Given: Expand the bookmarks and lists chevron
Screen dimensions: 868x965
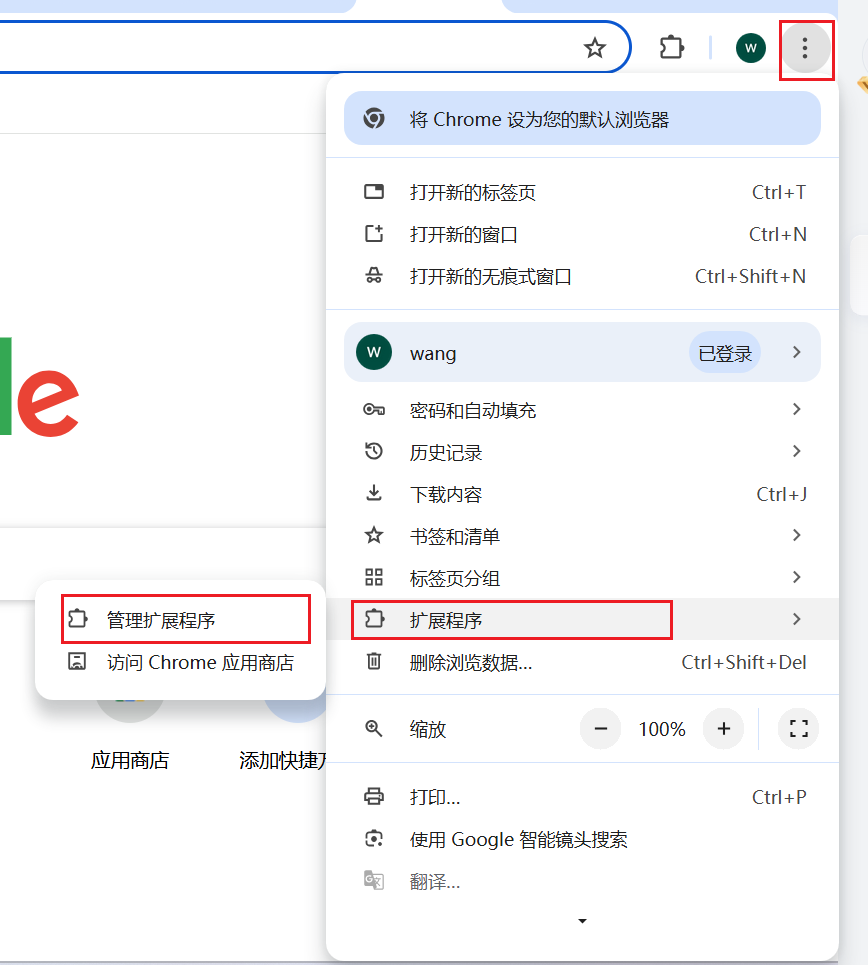Looking at the screenshot, I should (797, 535).
